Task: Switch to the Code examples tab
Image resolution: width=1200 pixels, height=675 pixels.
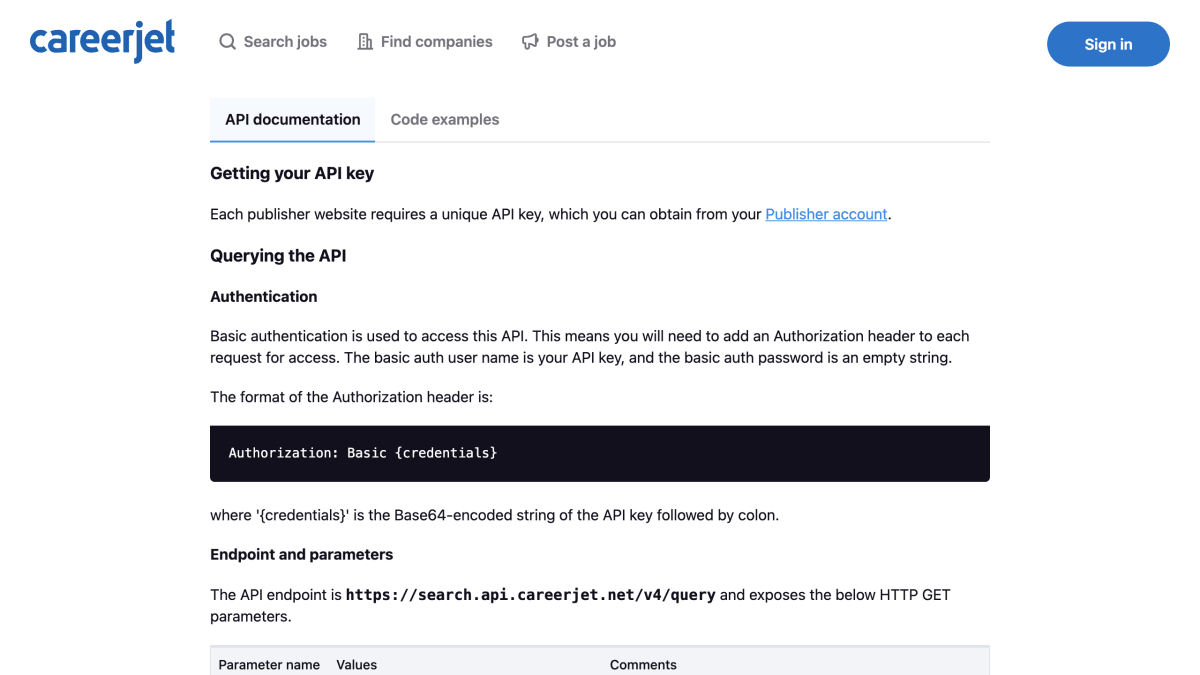Action: (x=445, y=120)
